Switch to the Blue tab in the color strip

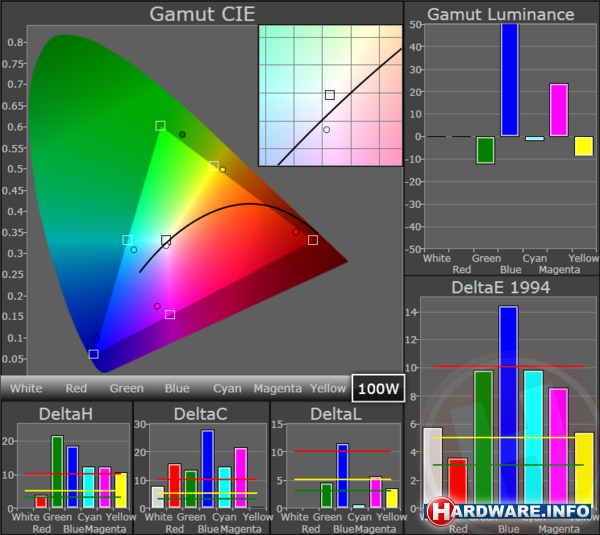click(177, 388)
